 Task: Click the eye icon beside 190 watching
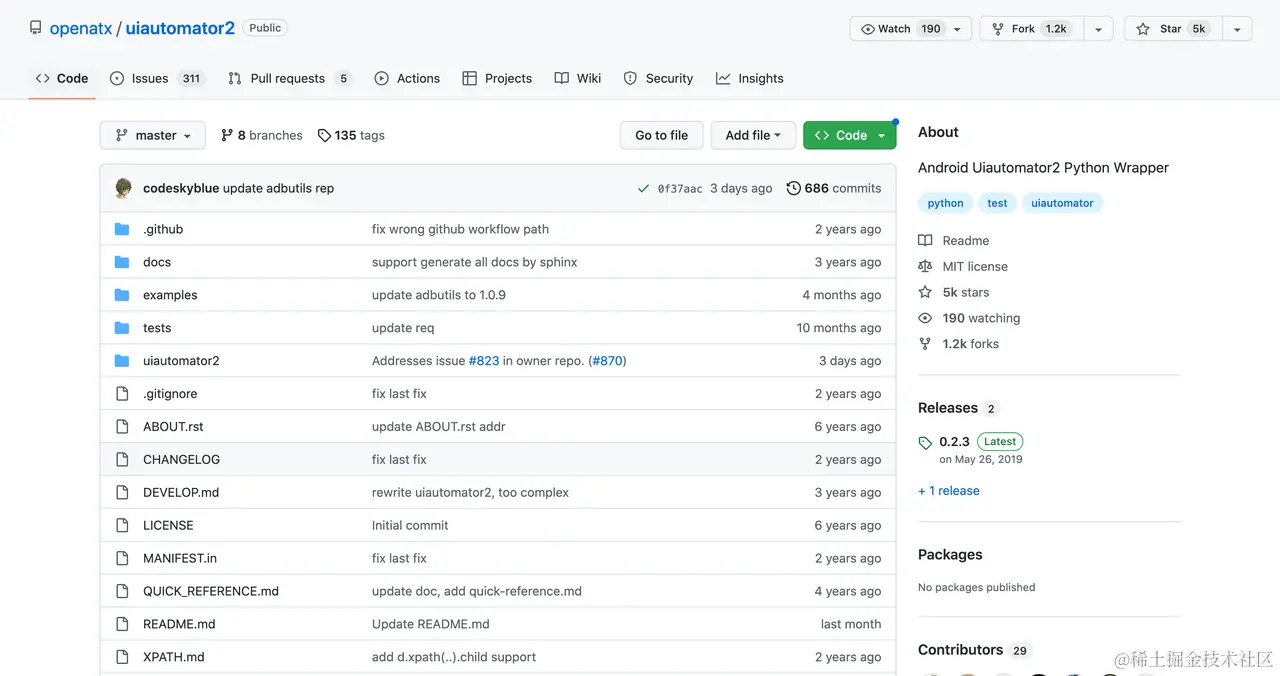point(925,318)
